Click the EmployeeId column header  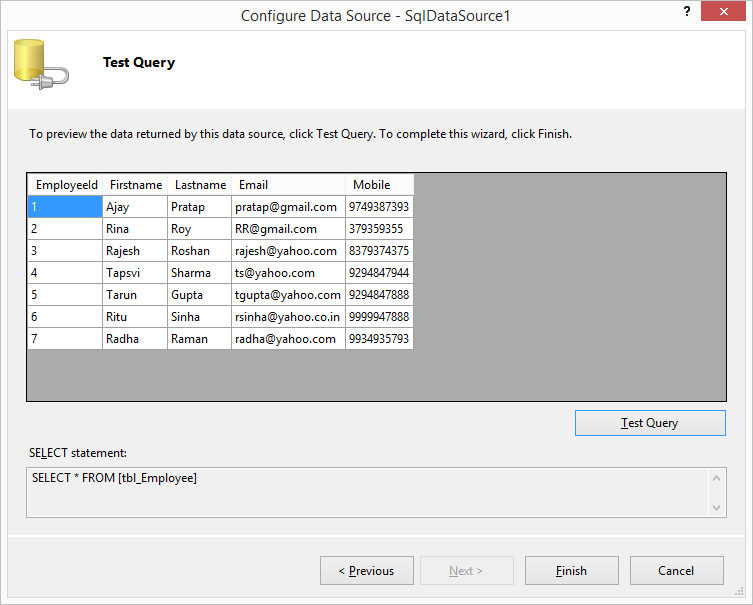point(65,185)
